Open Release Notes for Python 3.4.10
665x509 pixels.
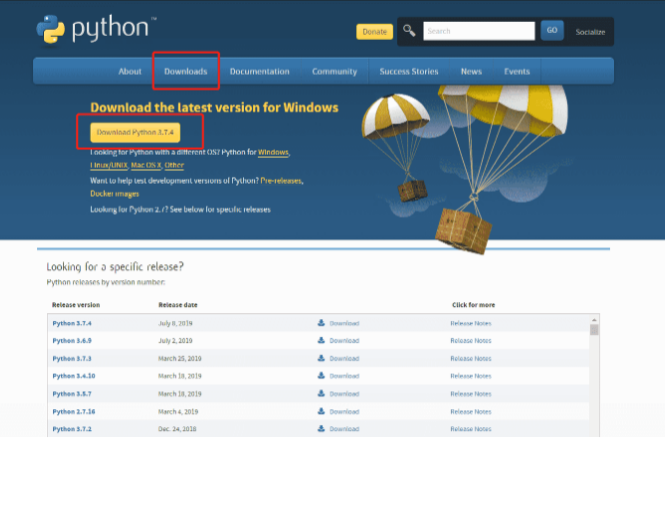pos(471,376)
